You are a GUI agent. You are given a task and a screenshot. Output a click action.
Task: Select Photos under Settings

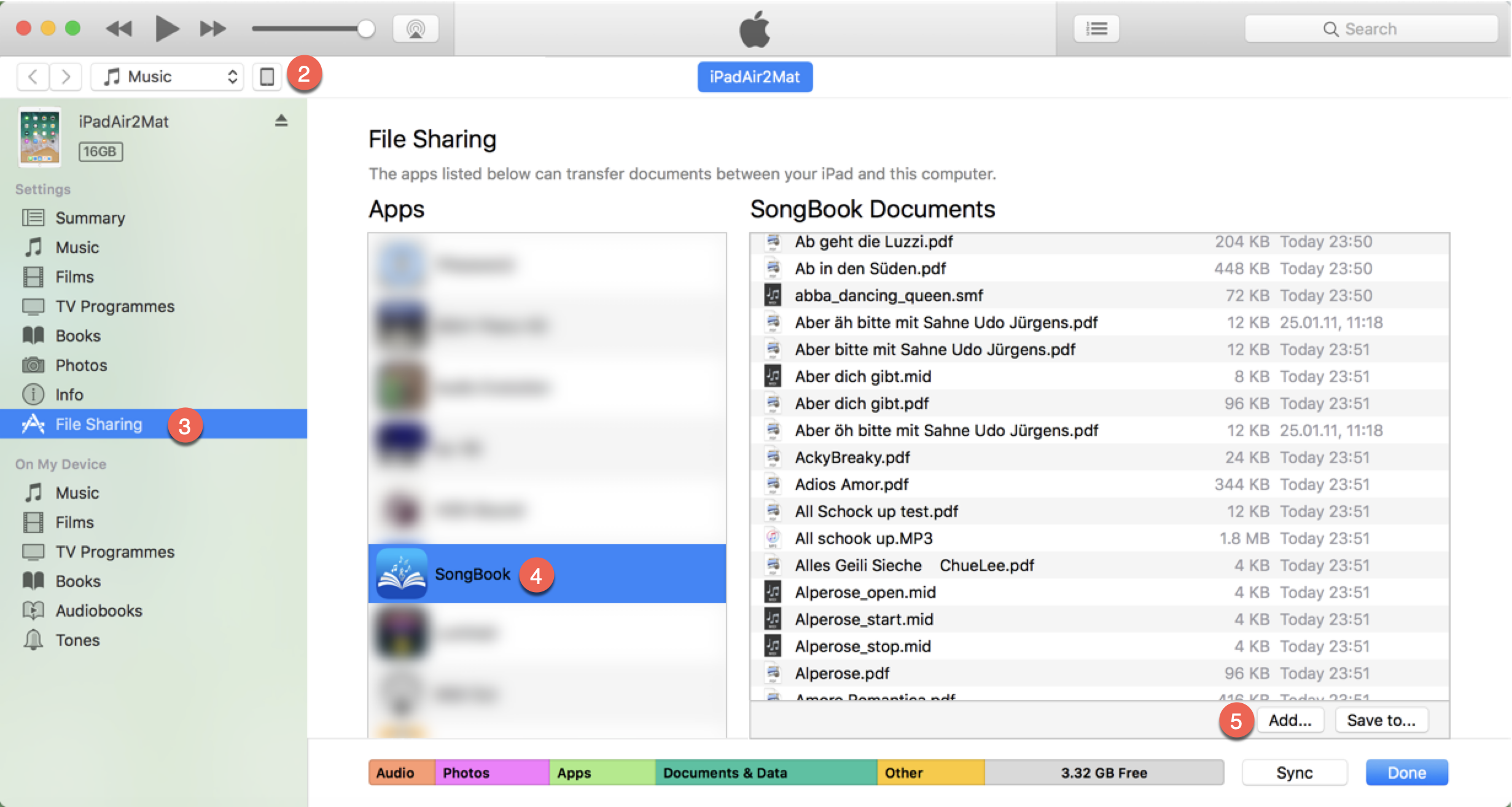(x=81, y=365)
